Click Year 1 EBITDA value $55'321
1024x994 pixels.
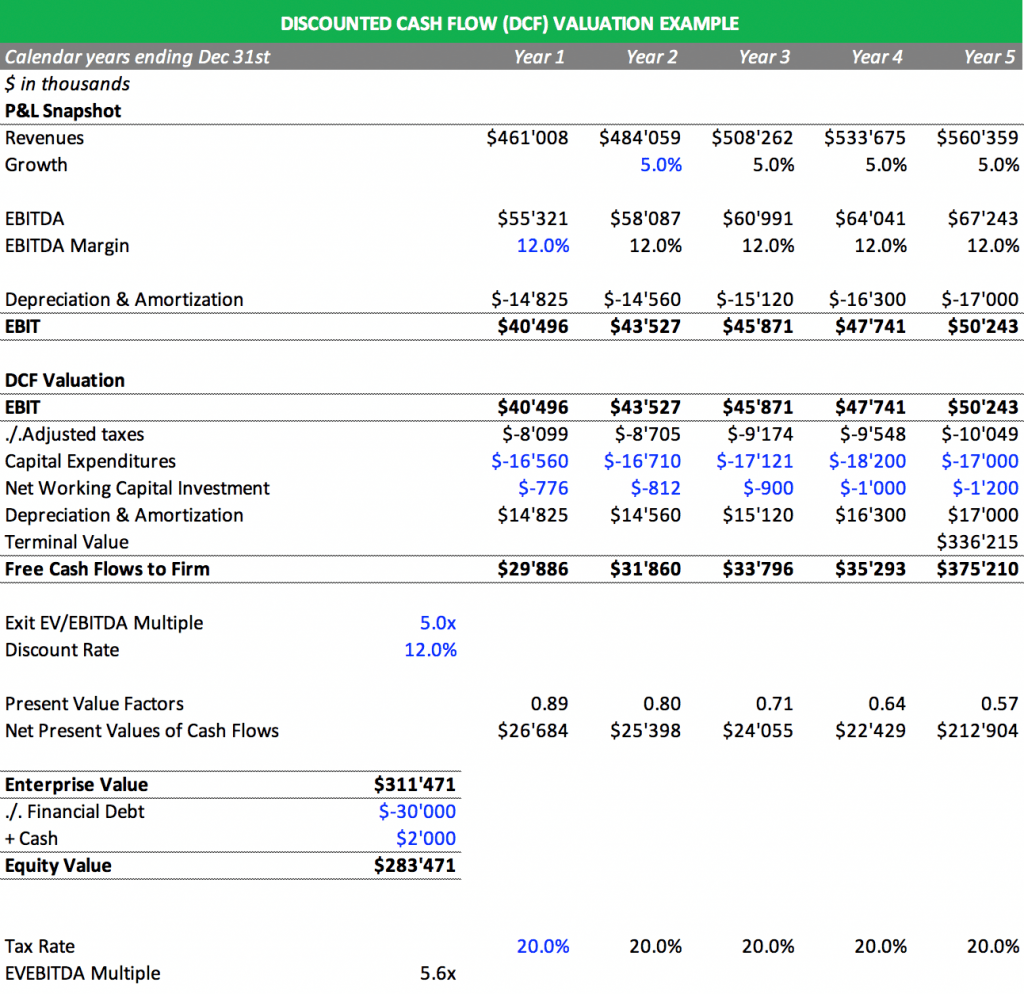[x=532, y=218]
